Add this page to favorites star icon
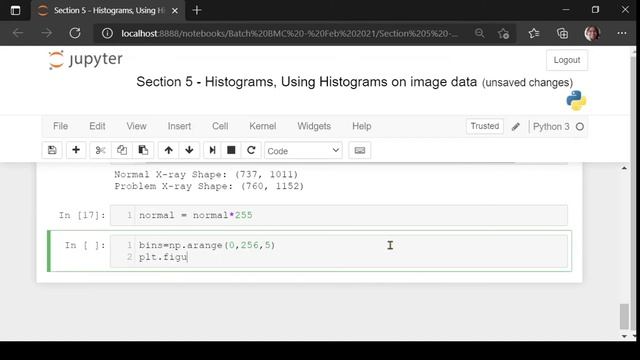Image resolution: width=640 pixels, height=360 pixels. click(x=504, y=33)
